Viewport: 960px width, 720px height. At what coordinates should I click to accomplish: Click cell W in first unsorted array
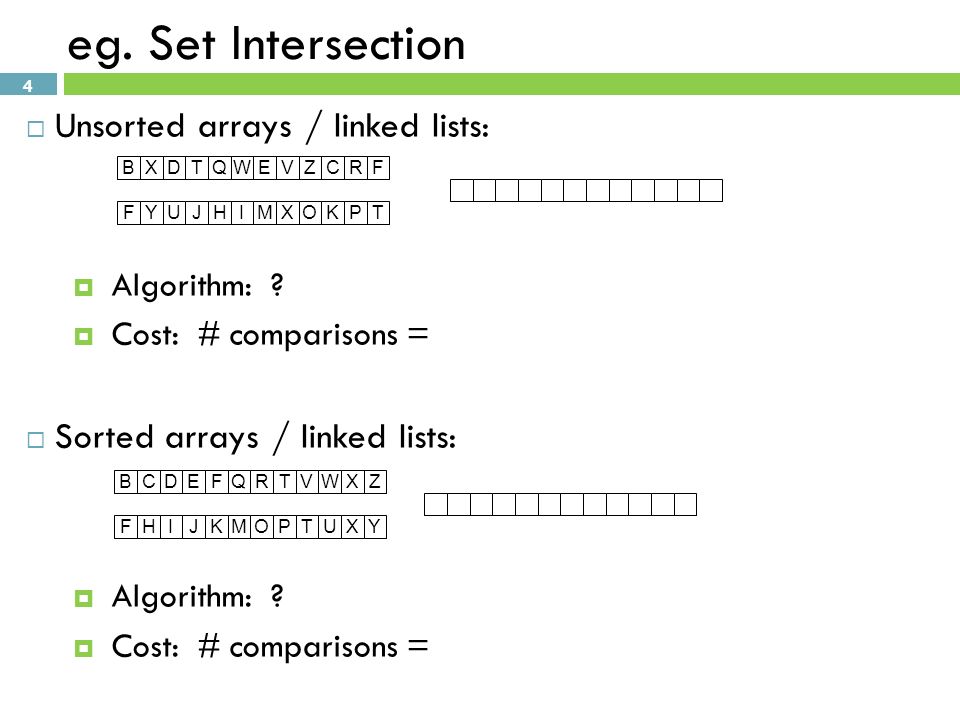[x=242, y=168]
